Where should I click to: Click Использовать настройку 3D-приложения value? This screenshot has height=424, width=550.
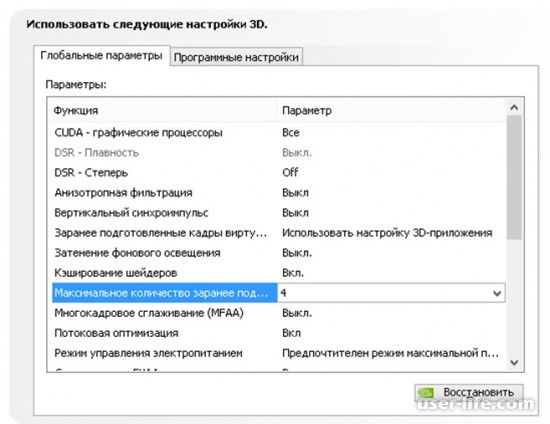(387, 233)
